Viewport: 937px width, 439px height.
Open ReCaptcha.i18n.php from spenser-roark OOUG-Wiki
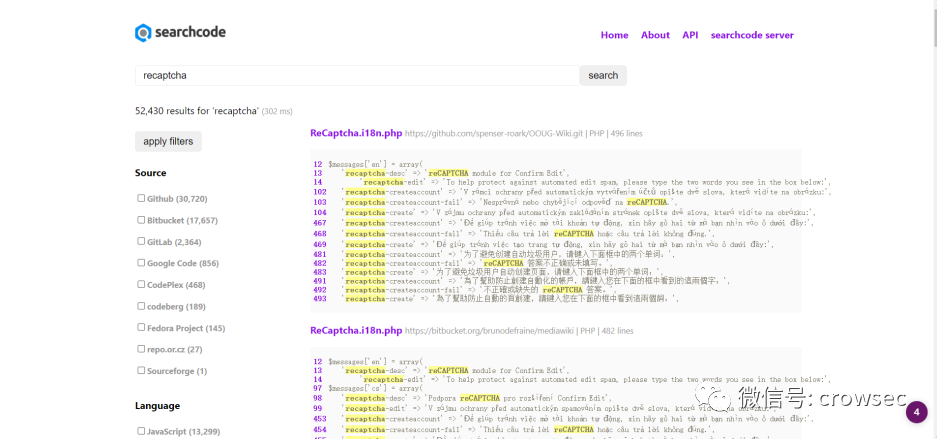[356, 133]
